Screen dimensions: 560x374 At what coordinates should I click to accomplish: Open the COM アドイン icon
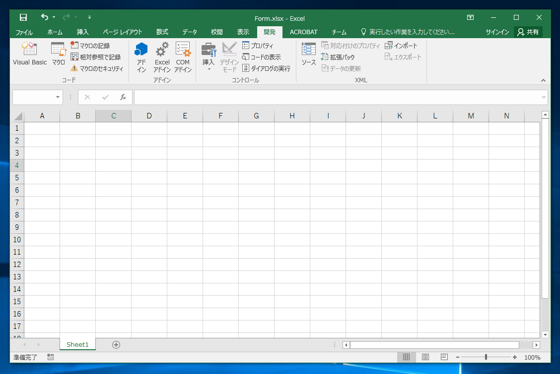(183, 49)
